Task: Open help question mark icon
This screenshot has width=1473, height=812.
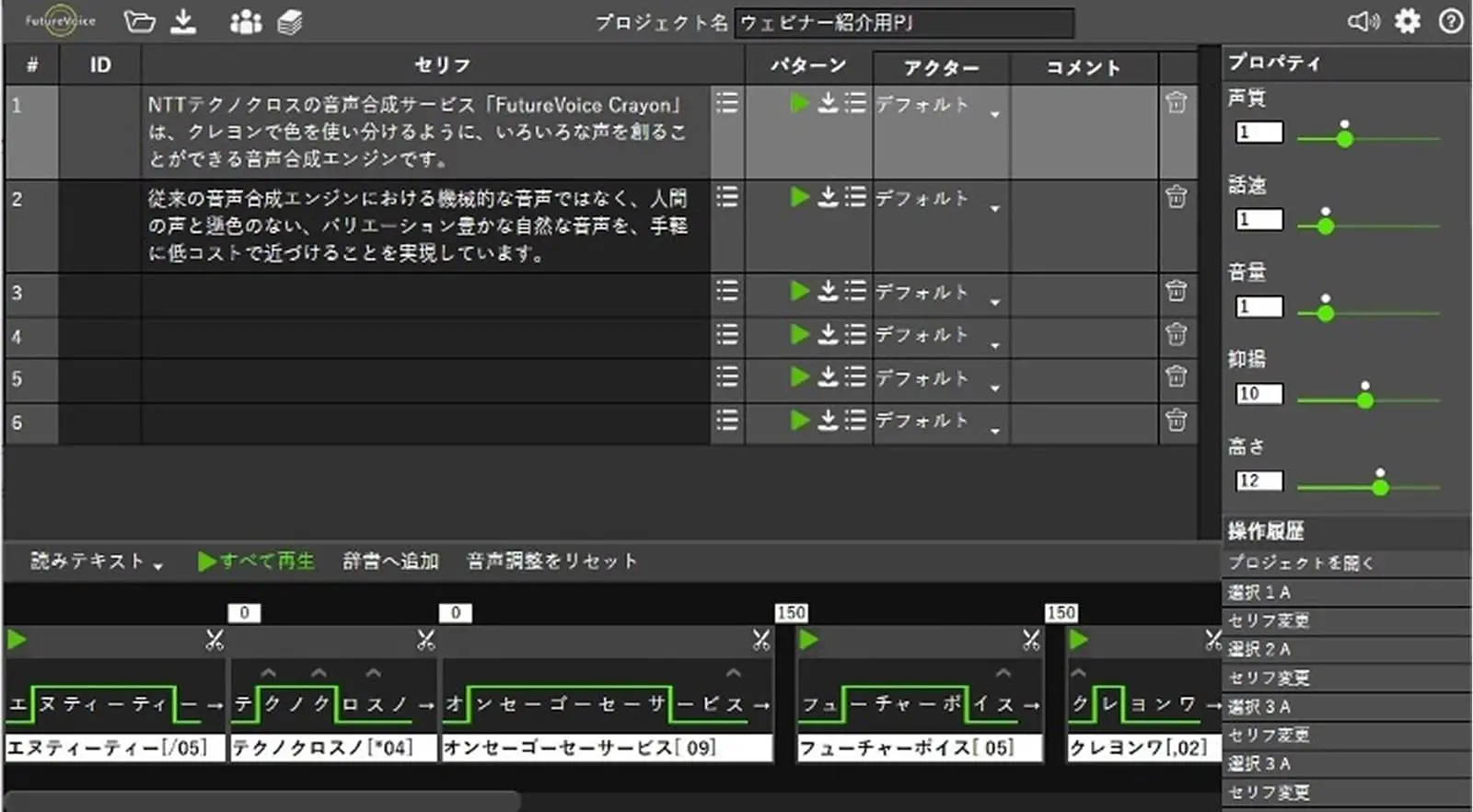Action: [1451, 21]
